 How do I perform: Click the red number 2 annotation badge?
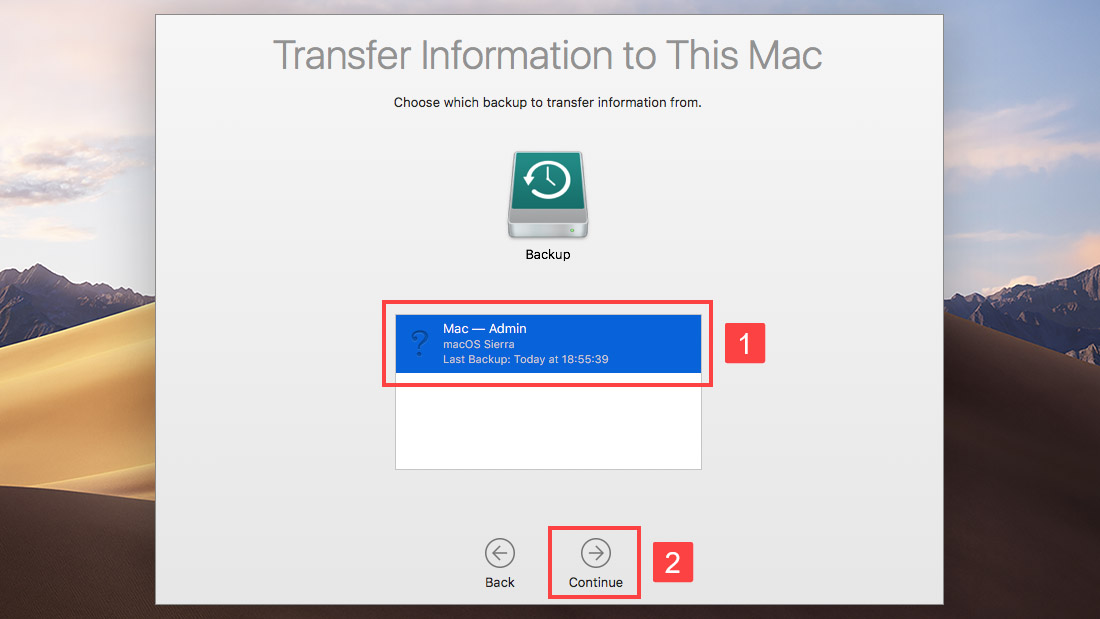(x=673, y=562)
